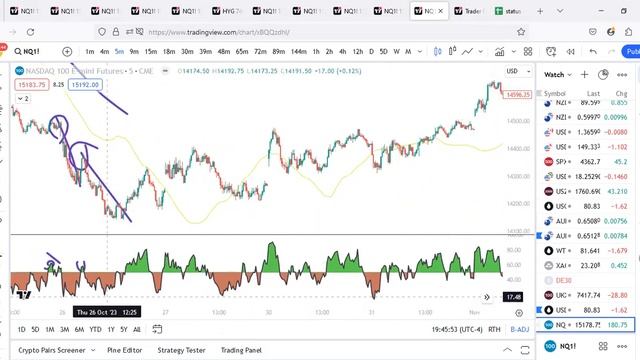Select the NQ 15178.75 watchlist row
The height and width of the screenshot is (360, 640).
[585, 325]
